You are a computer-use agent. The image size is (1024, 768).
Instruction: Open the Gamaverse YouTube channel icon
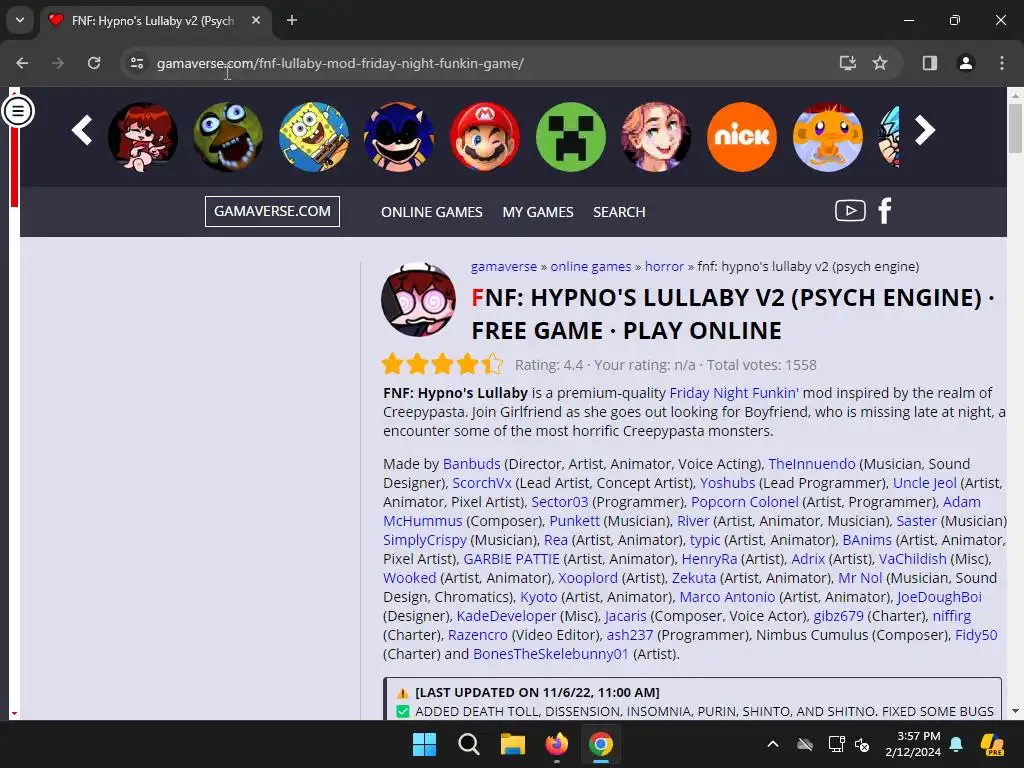[x=850, y=211]
